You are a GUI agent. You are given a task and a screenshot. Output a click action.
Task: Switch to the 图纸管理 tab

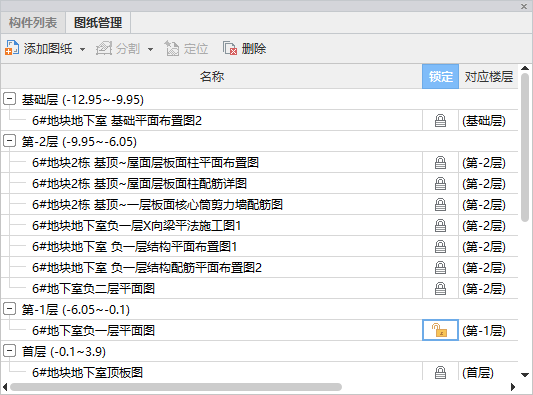click(x=98, y=23)
